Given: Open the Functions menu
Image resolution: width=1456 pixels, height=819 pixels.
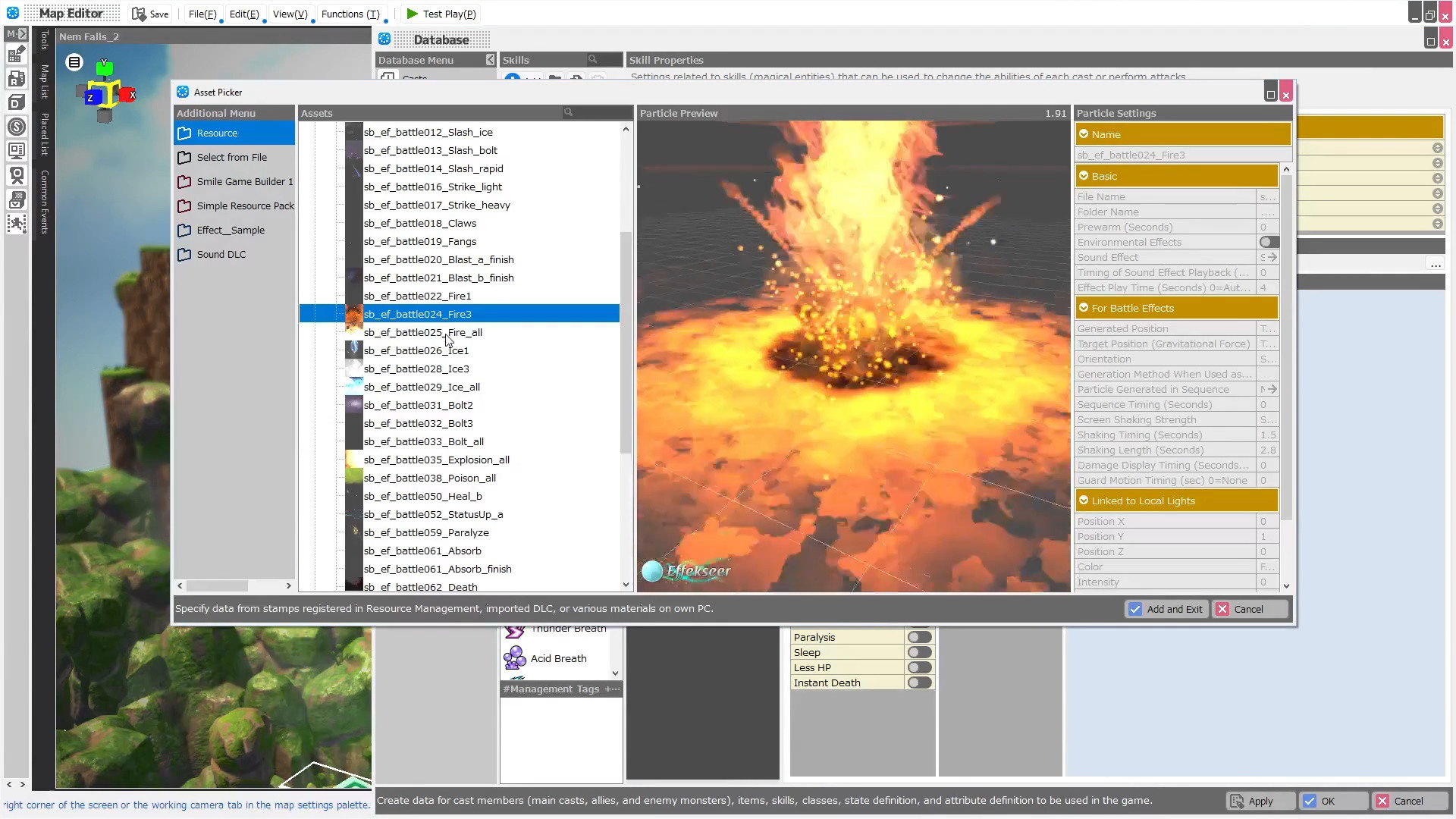Looking at the screenshot, I should pyautogui.click(x=350, y=14).
